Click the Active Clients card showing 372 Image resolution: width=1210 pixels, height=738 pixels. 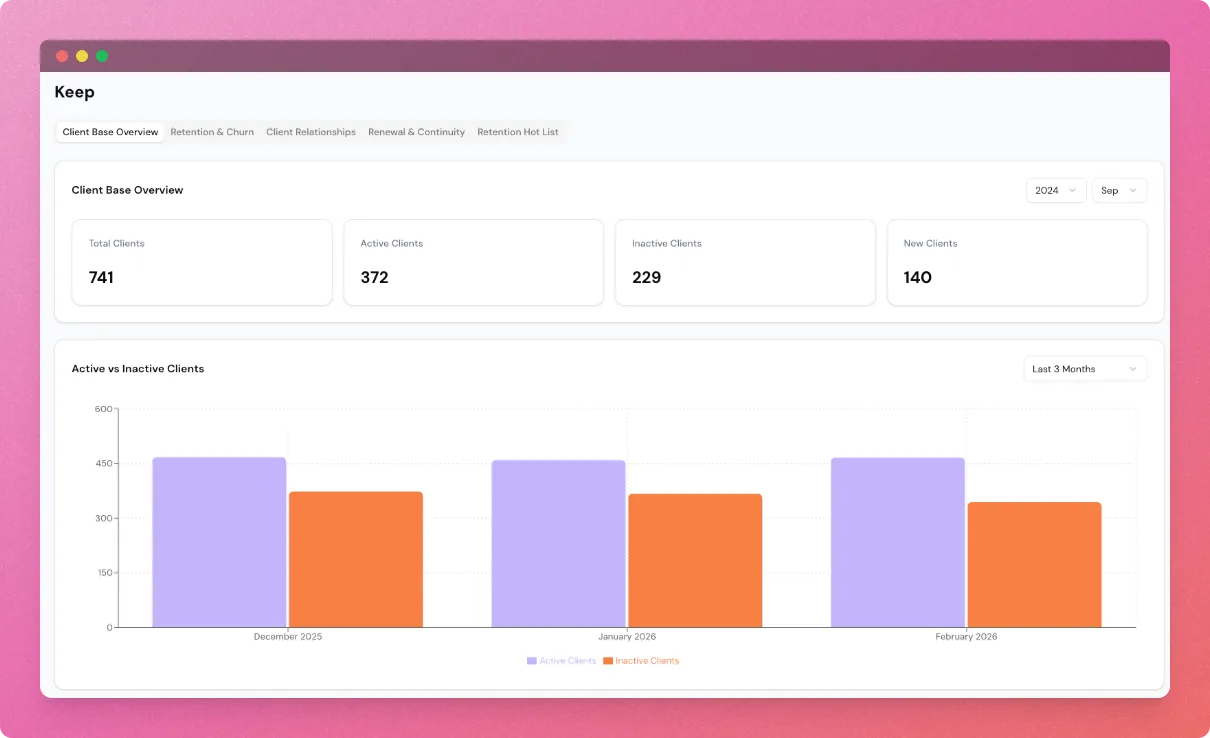[473, 262]
